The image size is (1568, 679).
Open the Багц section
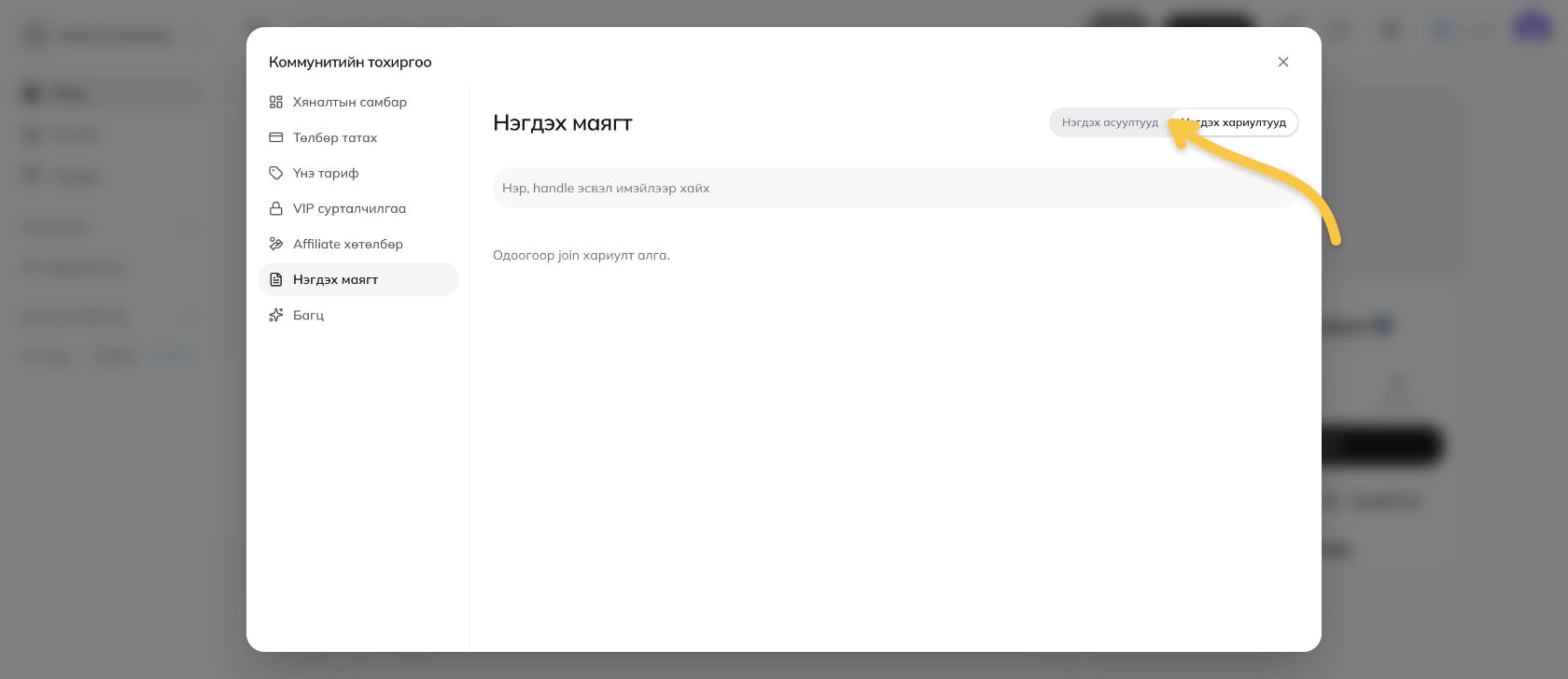[x=358, y=315]
